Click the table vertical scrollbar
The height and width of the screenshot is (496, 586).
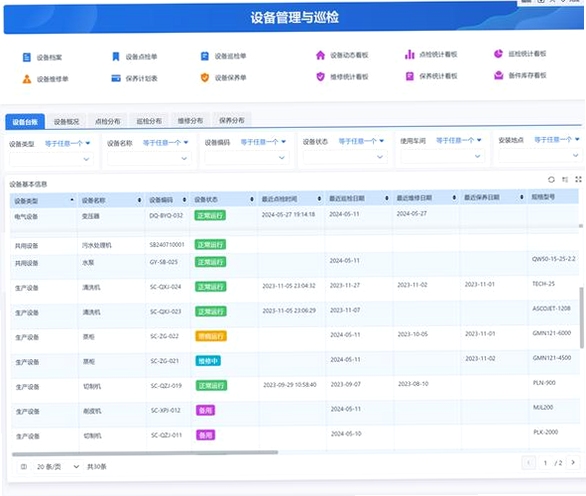[x=581, y=318]
